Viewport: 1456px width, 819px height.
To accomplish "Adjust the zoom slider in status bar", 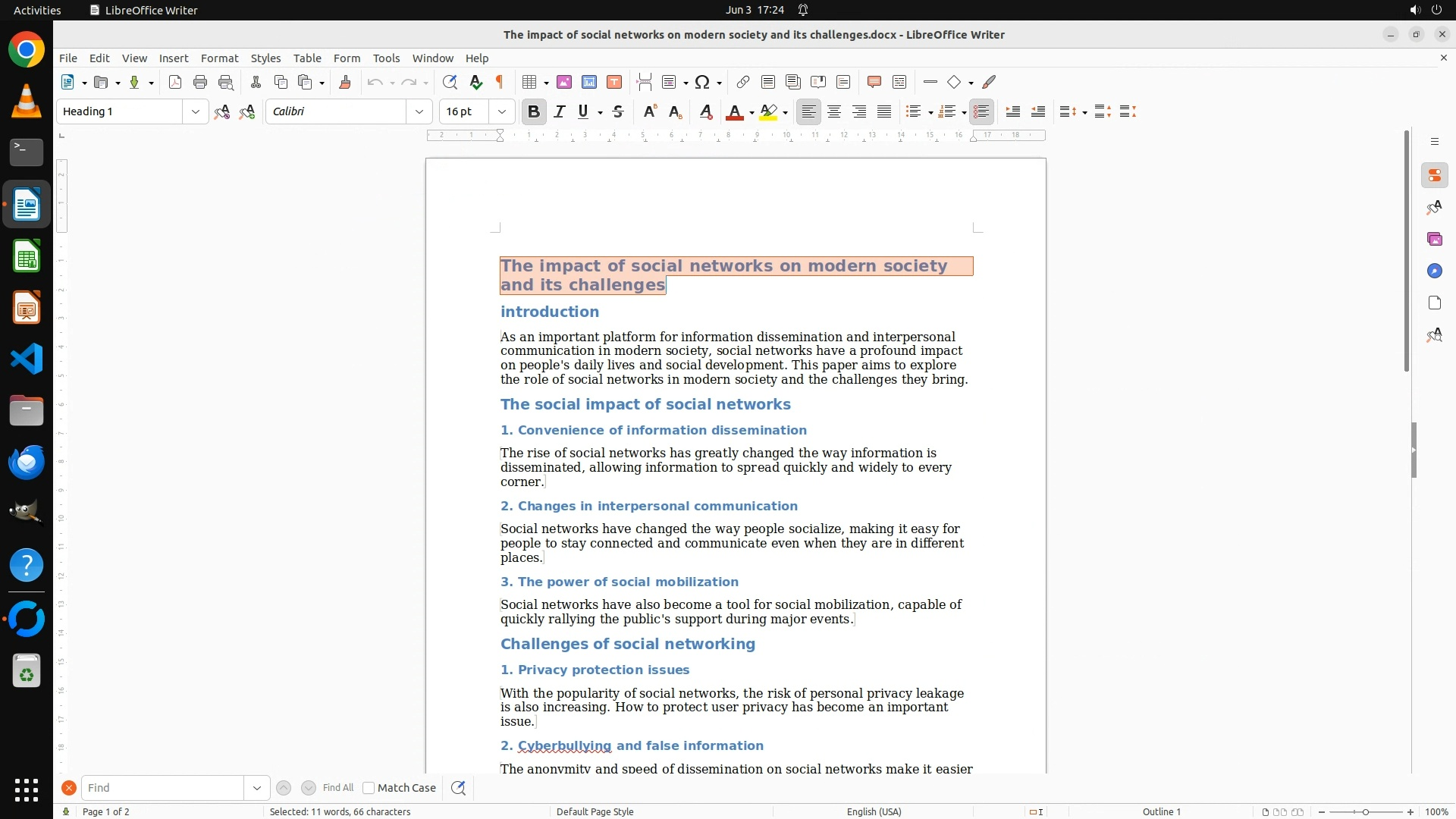I will [1366, 811].
